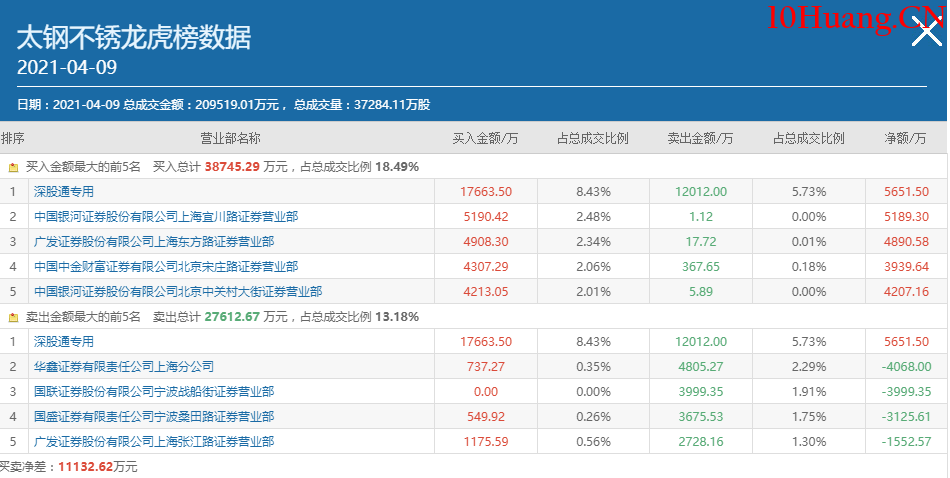
Task: Click the sell amount 5.89
Action: [x=701, y=291]
